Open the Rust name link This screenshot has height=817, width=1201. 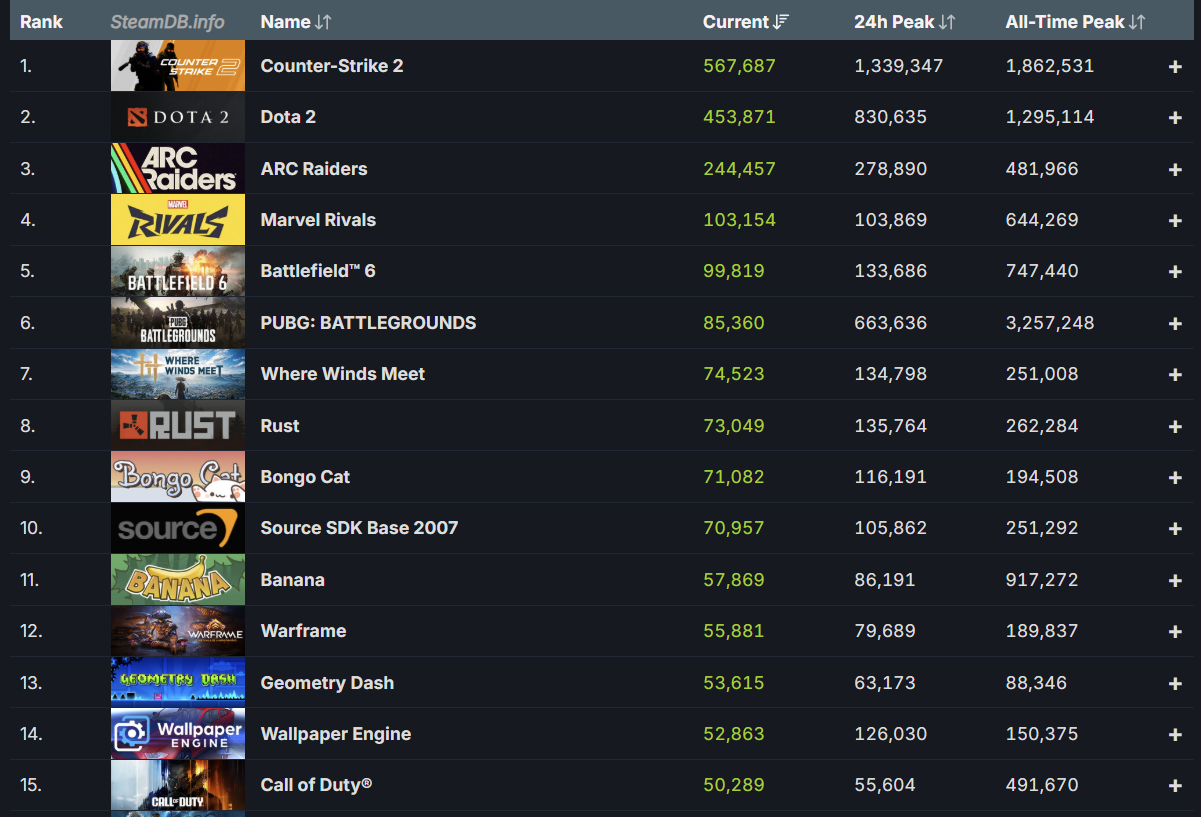280,426
